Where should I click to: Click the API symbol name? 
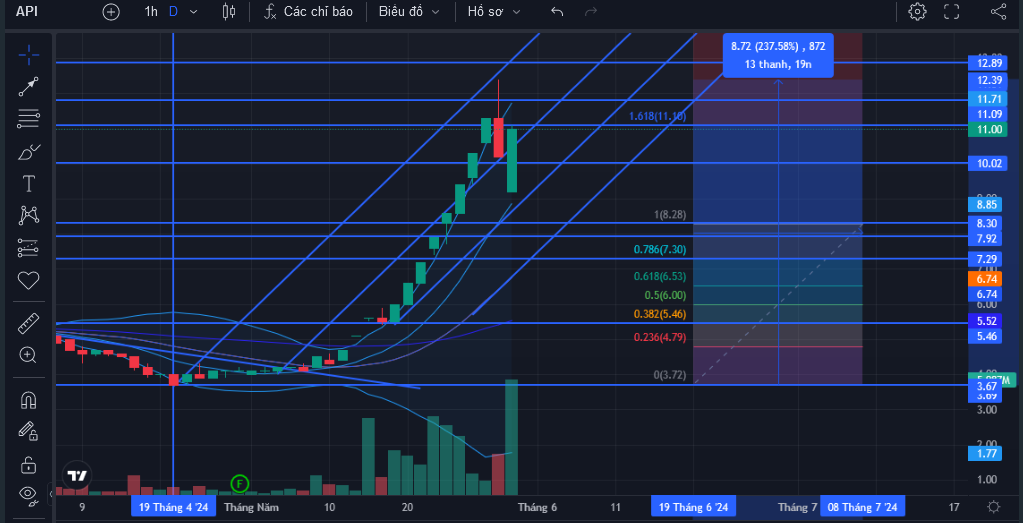click(x=25, y=12)
